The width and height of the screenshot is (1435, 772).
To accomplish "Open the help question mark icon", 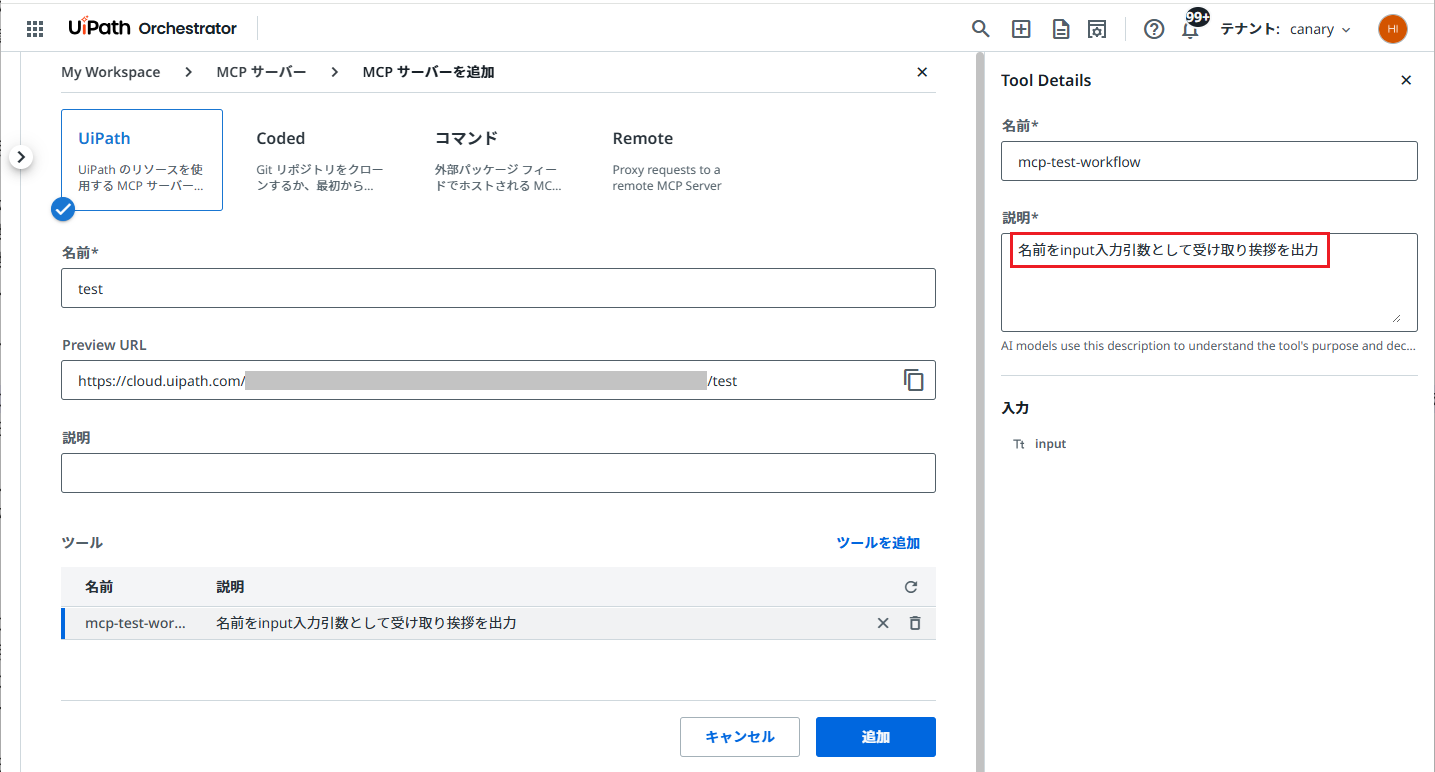I will pos(1154,29).
